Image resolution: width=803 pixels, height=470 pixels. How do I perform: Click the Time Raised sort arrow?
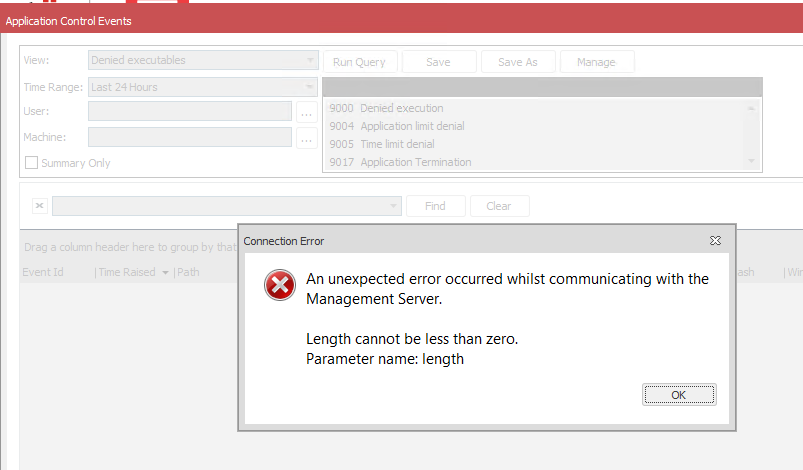[x=165, y=272]
